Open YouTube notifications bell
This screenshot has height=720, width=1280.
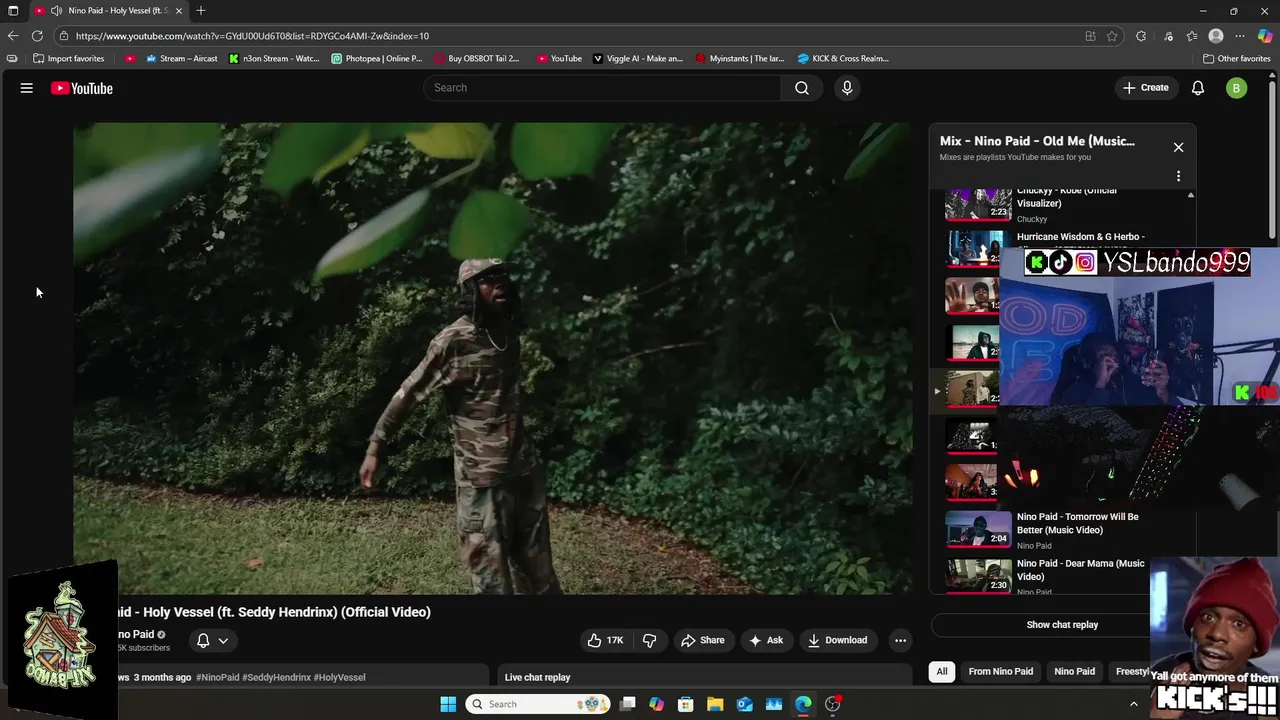(x=1198, y=88)
